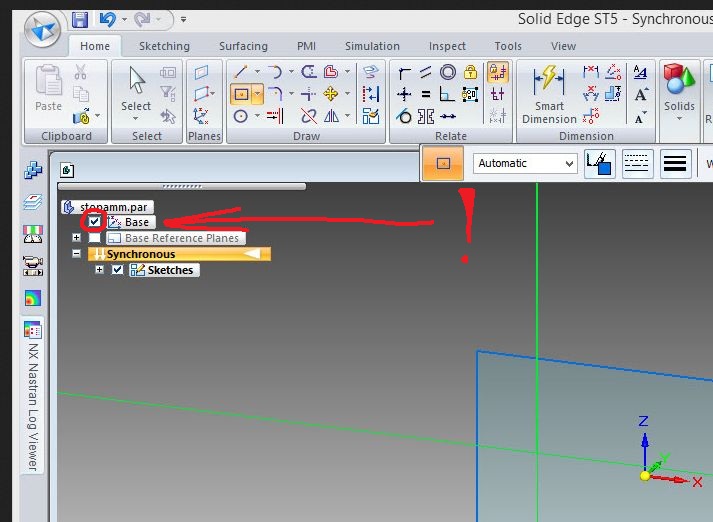Toggle the Base Reference Planes checkbox
This screenshot has height=522, width=713.
(x=95, y=238)
